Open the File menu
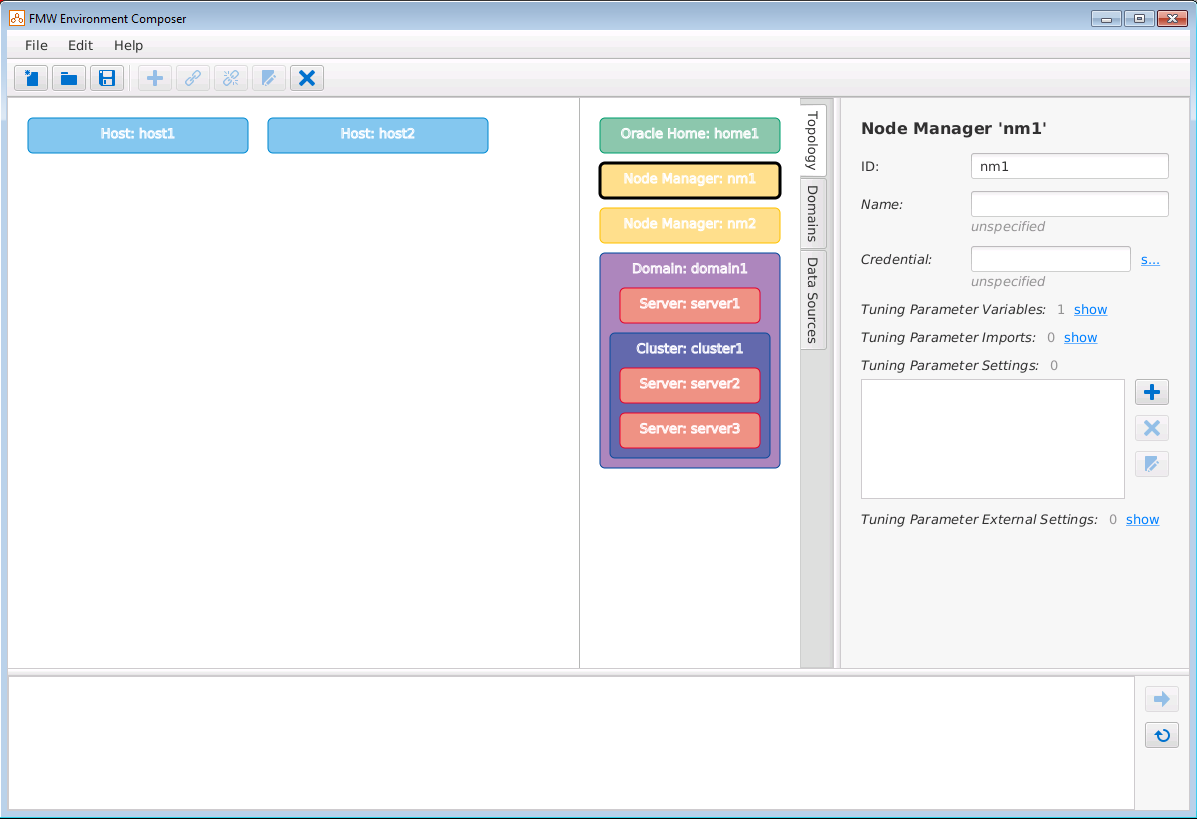 click(36, 45)
